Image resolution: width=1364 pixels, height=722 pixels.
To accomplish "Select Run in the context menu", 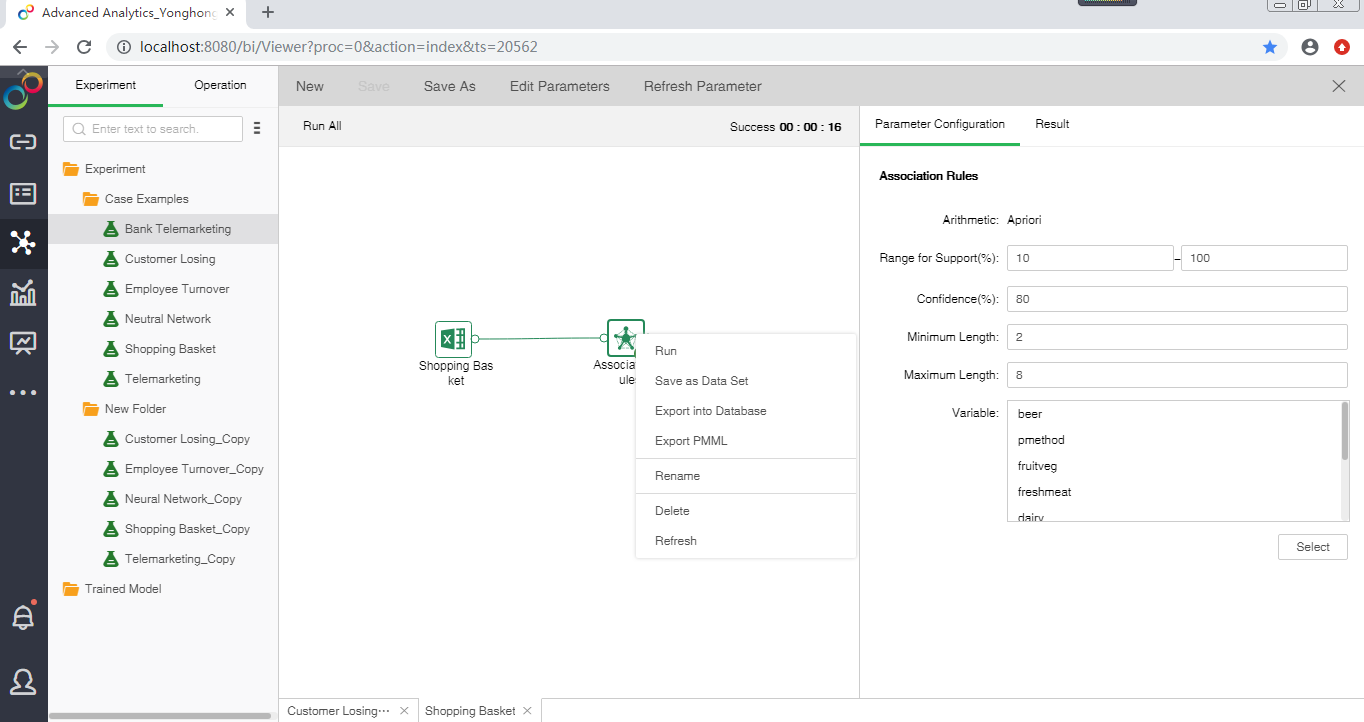I will [x=746, y=351].
